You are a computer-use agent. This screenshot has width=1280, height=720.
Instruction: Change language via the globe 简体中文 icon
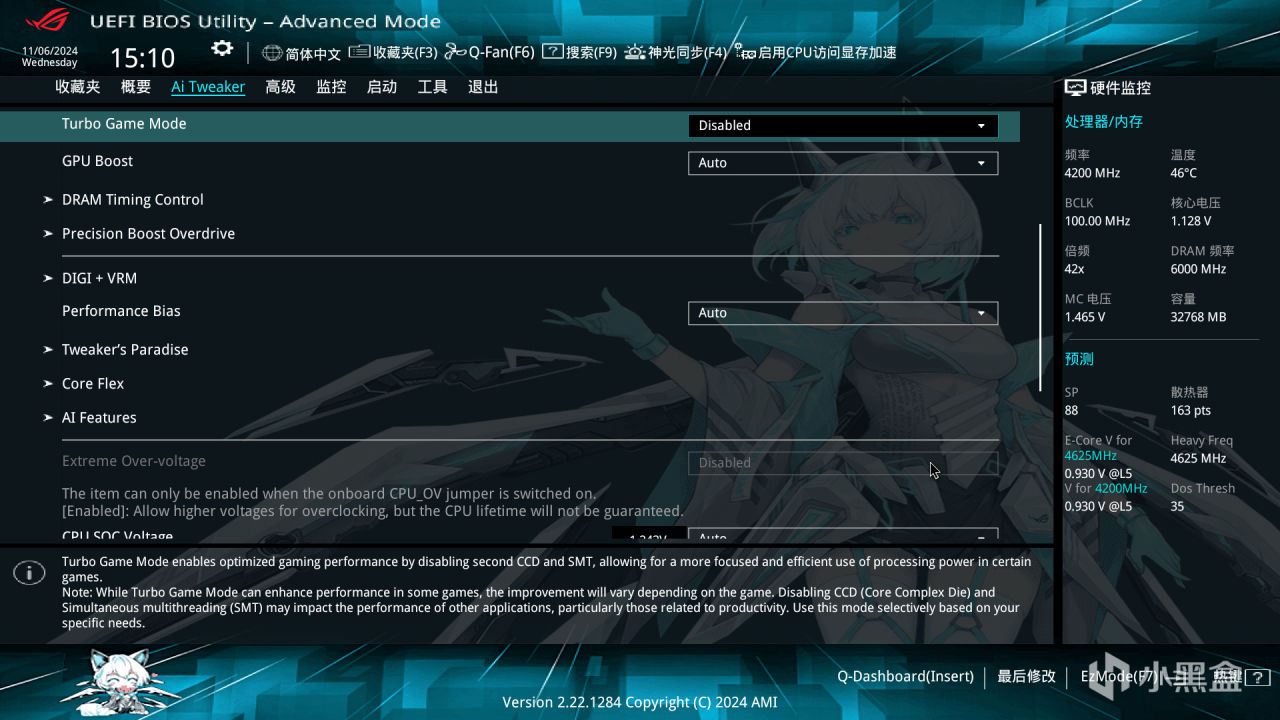[301, 53]
